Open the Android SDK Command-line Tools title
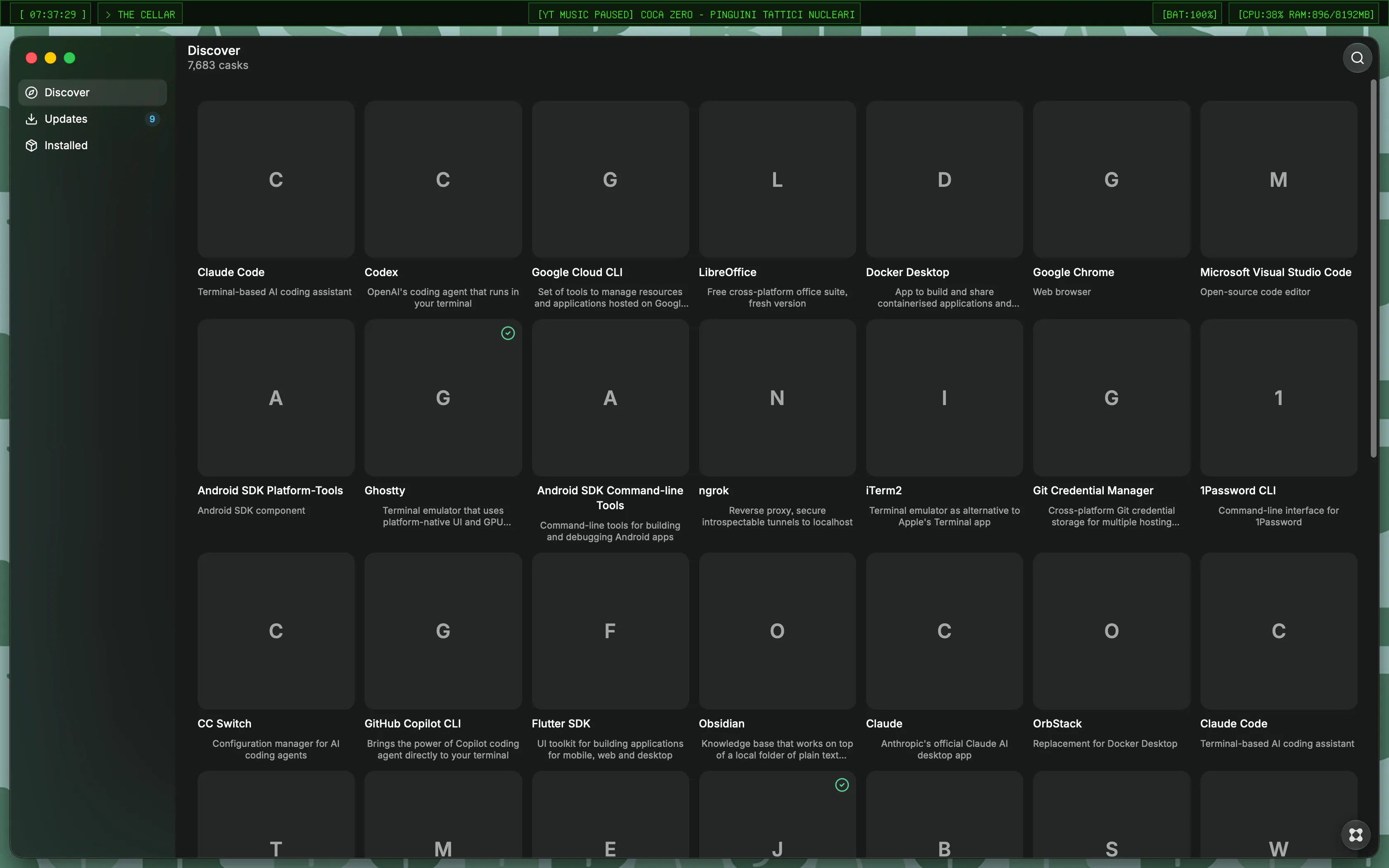The image size is (1389, 868). (x=610, y=498)
